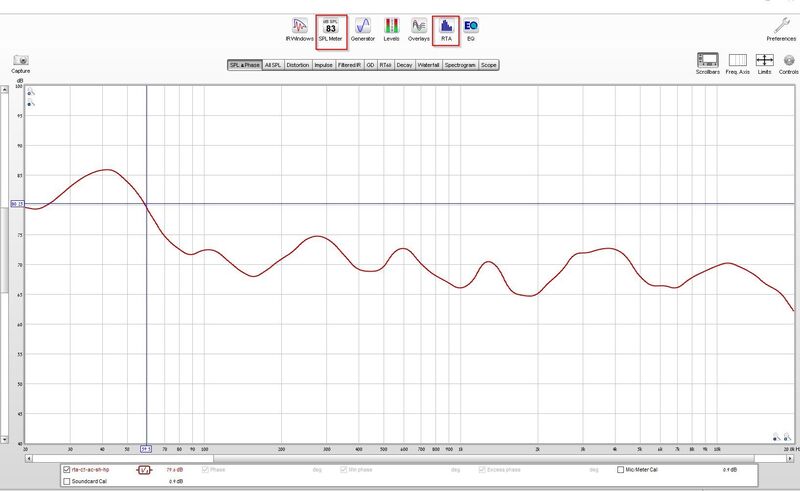Click the vertical scrollbar down arrow

pos(4,439)
